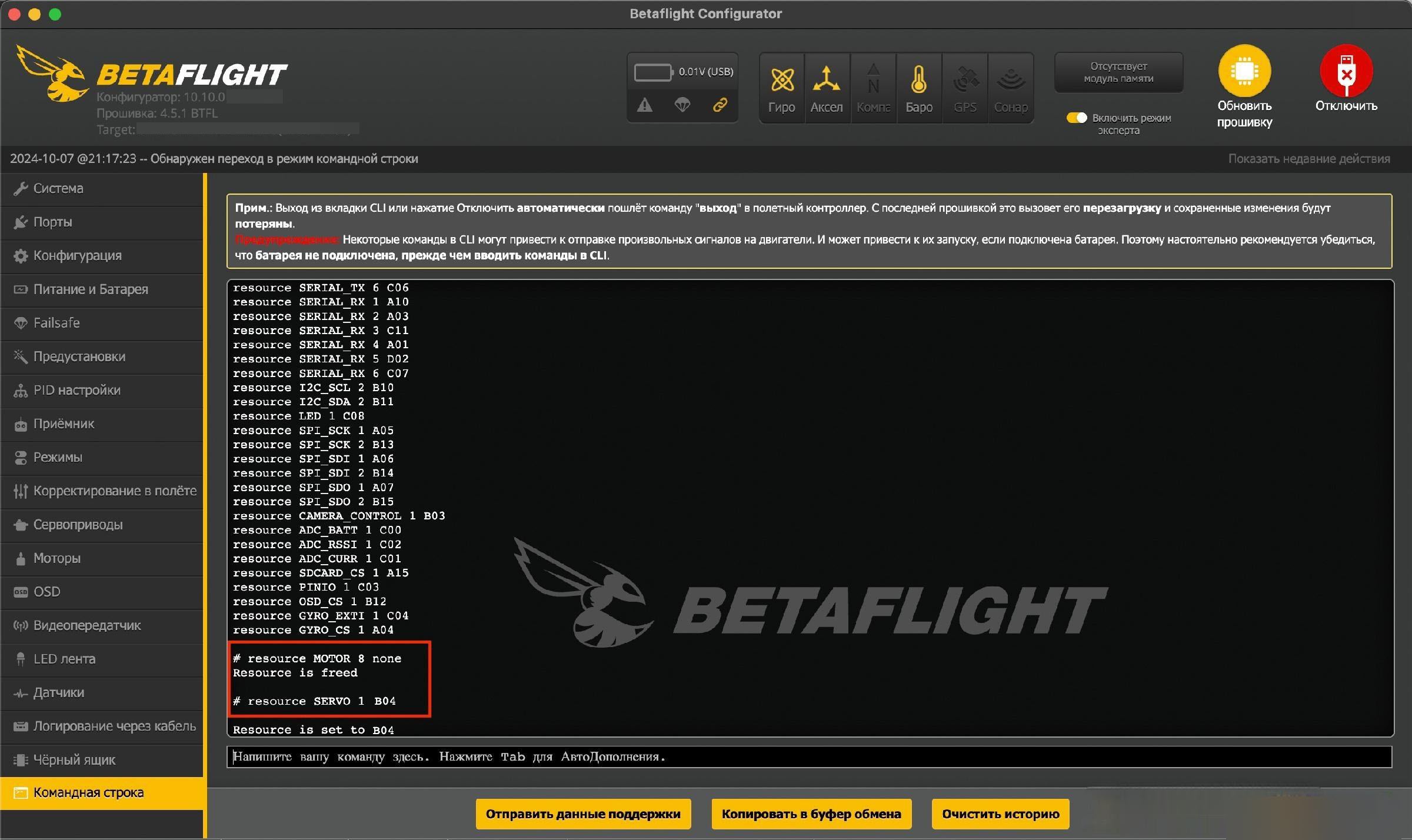Open the Приёмник tab

coord(102,424)
